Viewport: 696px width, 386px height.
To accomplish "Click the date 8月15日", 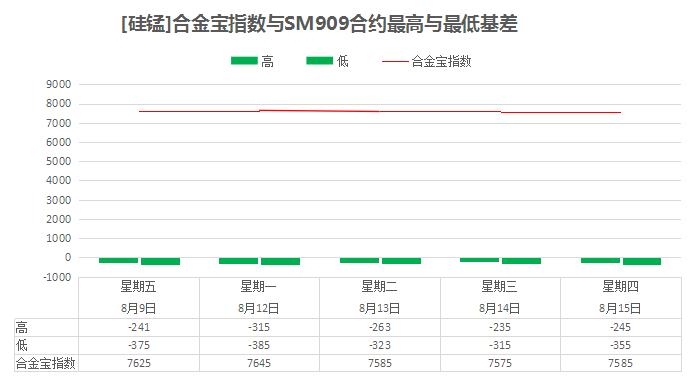I will pos(620,308).
